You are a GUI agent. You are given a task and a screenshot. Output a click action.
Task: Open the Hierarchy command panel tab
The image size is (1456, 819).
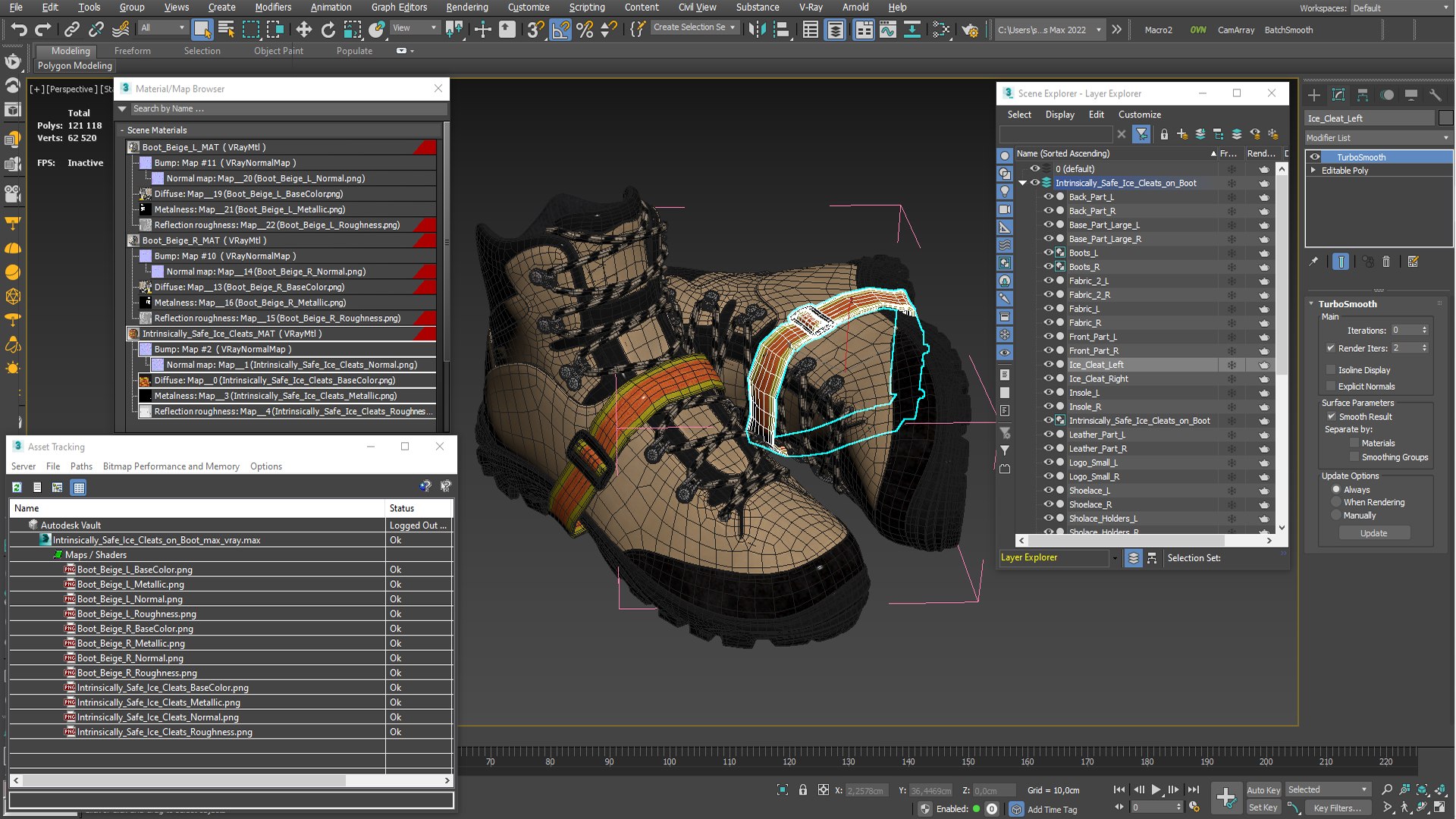[x=1363, y=95]
